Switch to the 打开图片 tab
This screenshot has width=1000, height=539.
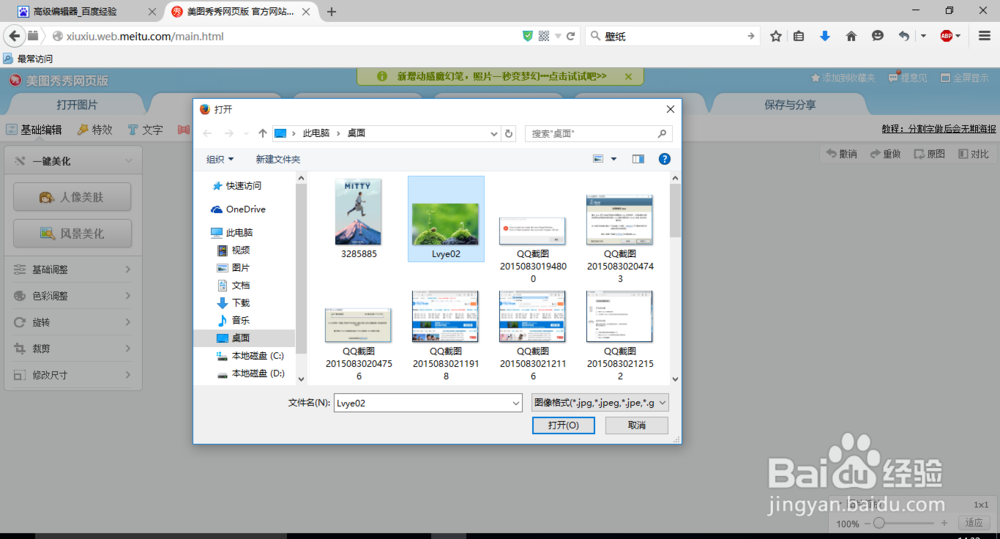click(x=77, y=105)
